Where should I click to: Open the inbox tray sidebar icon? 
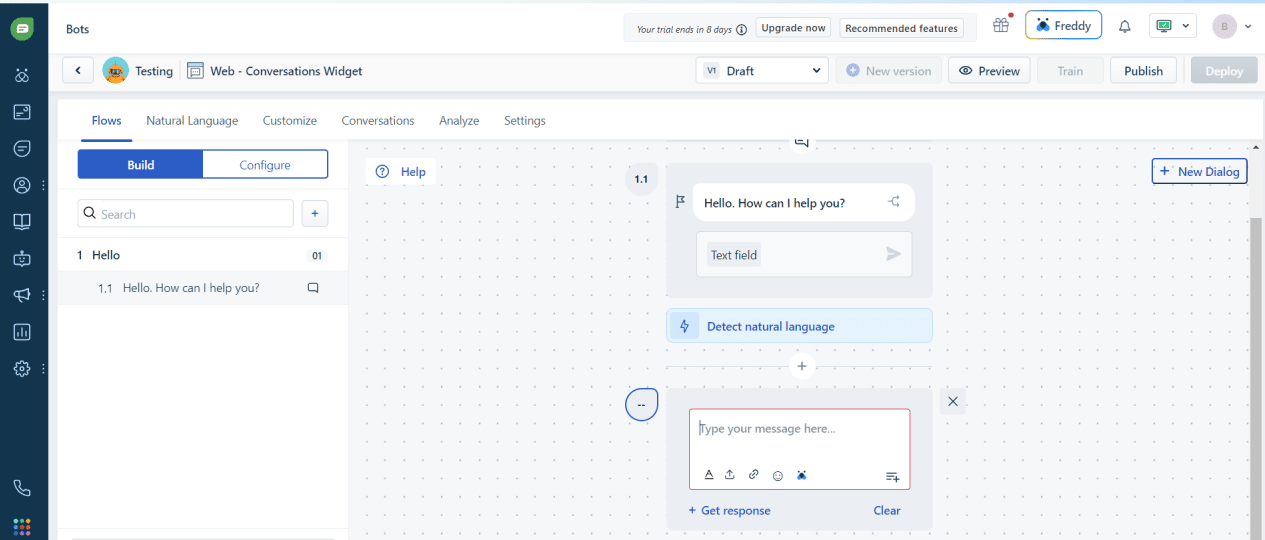pos(22,112)
